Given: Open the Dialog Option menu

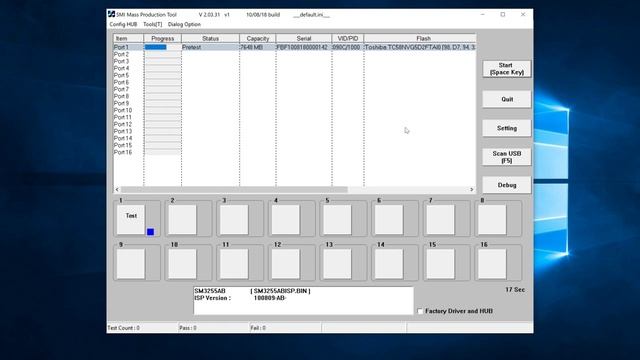Looking at the screenshot, I should tap(184, 24).
